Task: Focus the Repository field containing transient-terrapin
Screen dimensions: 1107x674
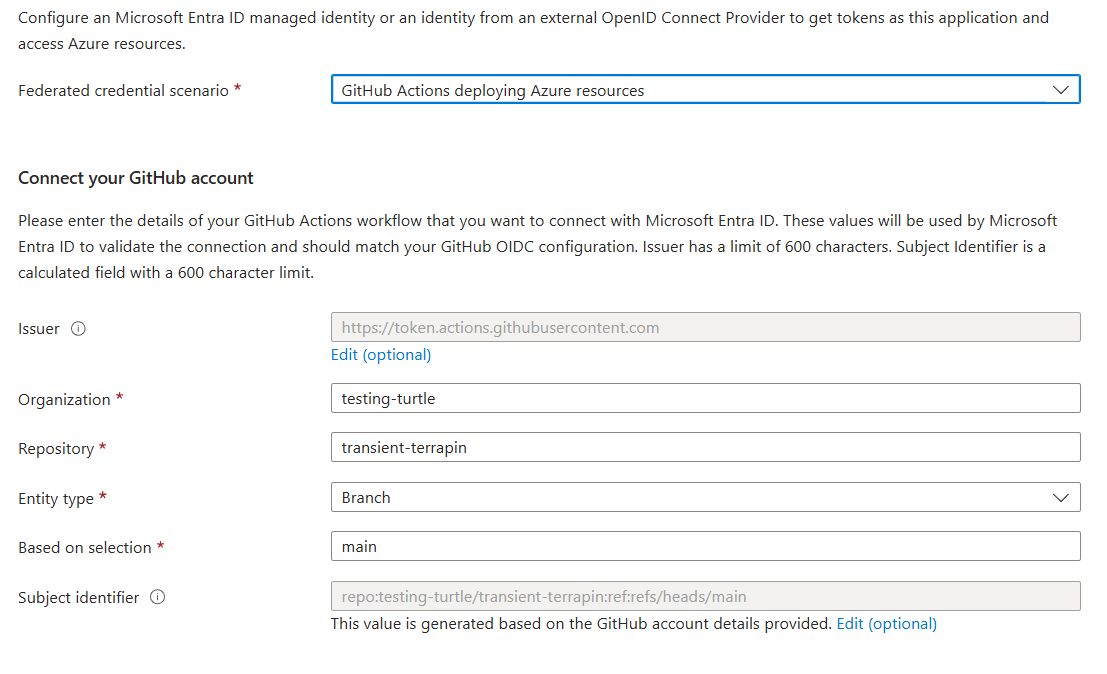Action: coord(705,447)
